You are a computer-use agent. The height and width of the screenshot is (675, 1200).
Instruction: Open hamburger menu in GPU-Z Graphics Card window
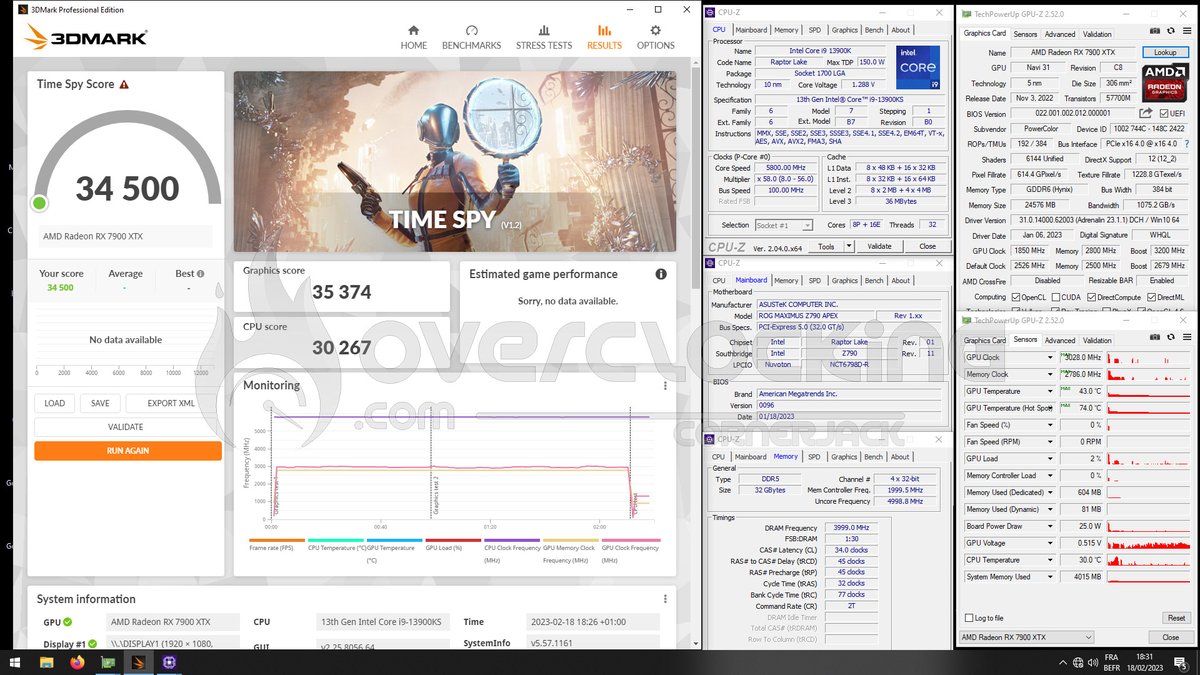pos(1185,33)
